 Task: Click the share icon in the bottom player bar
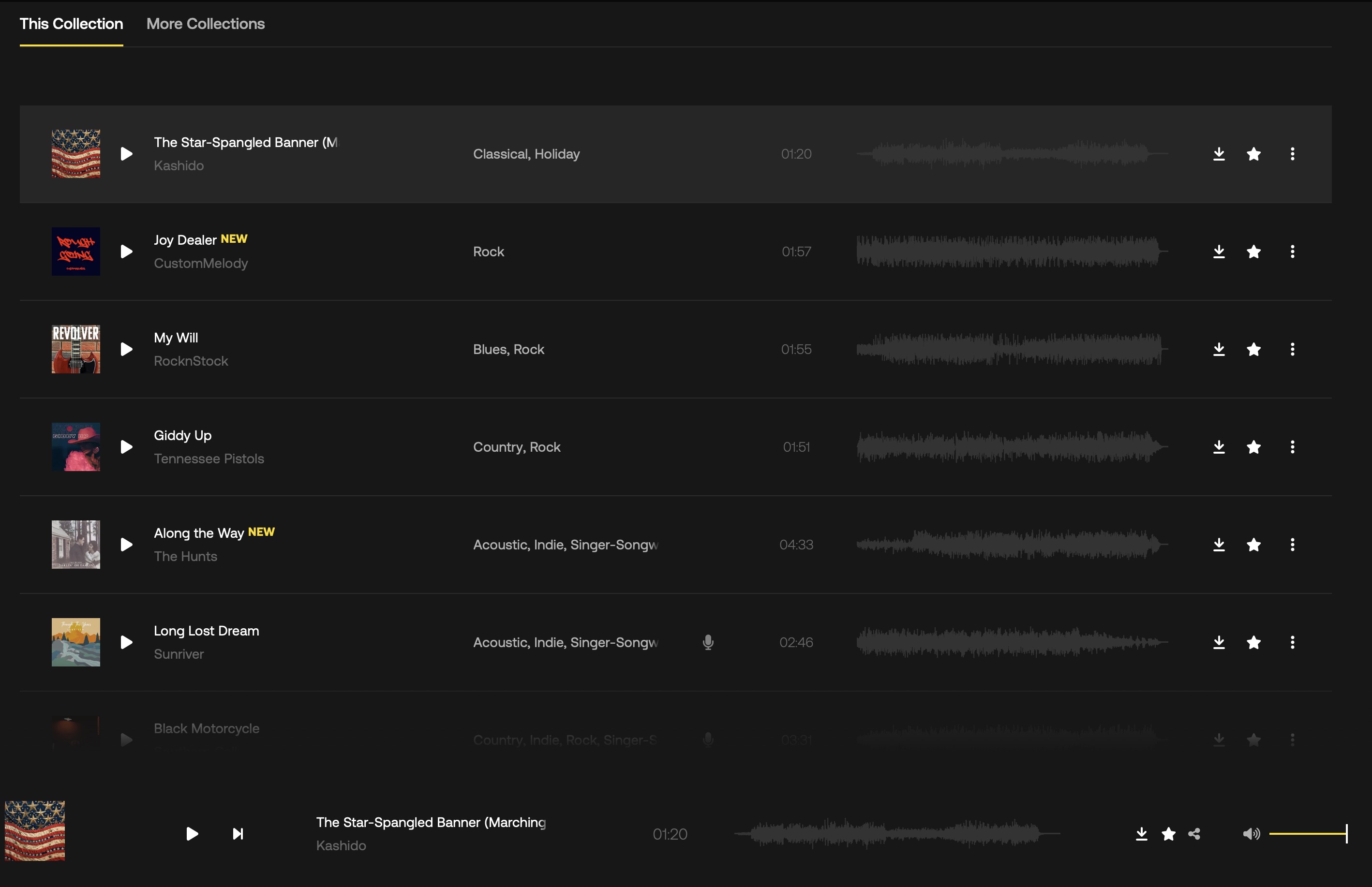click(x=1194, y=834)
